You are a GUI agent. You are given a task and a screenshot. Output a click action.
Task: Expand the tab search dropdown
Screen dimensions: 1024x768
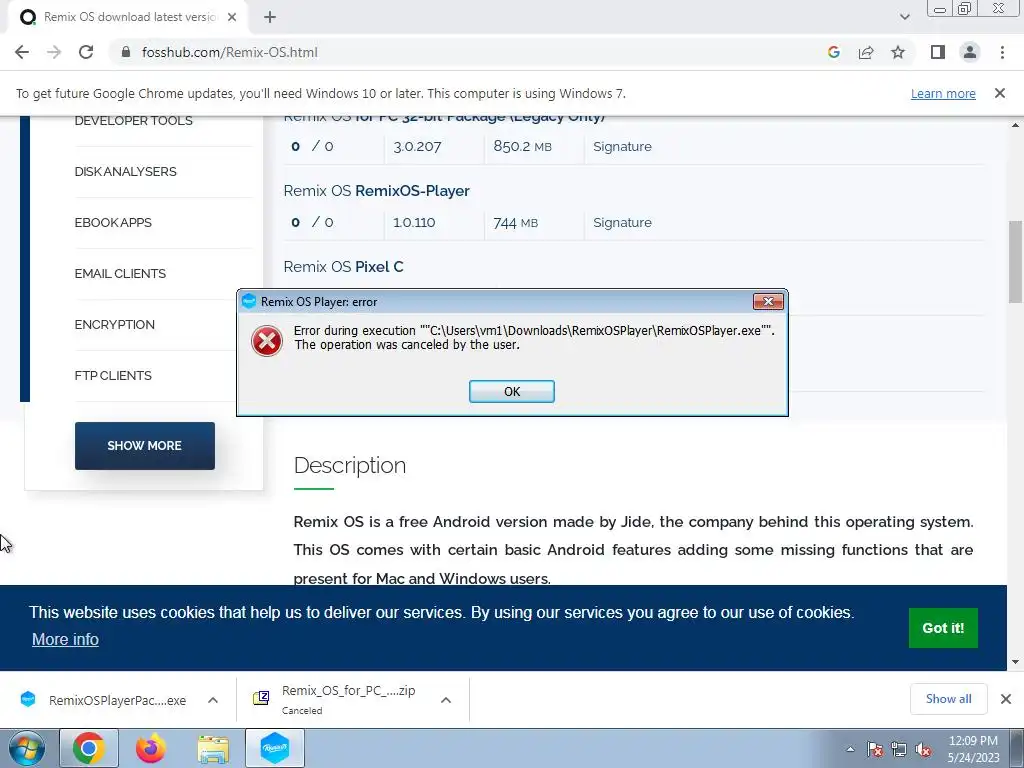pos(904,17)
